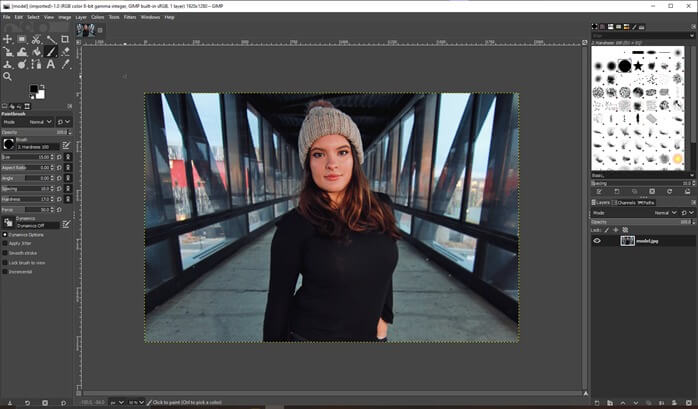This screenshot has width=698, height=409.
Task: Select the Color Picker eyedropper tool
Action: (x=65, y=65)
